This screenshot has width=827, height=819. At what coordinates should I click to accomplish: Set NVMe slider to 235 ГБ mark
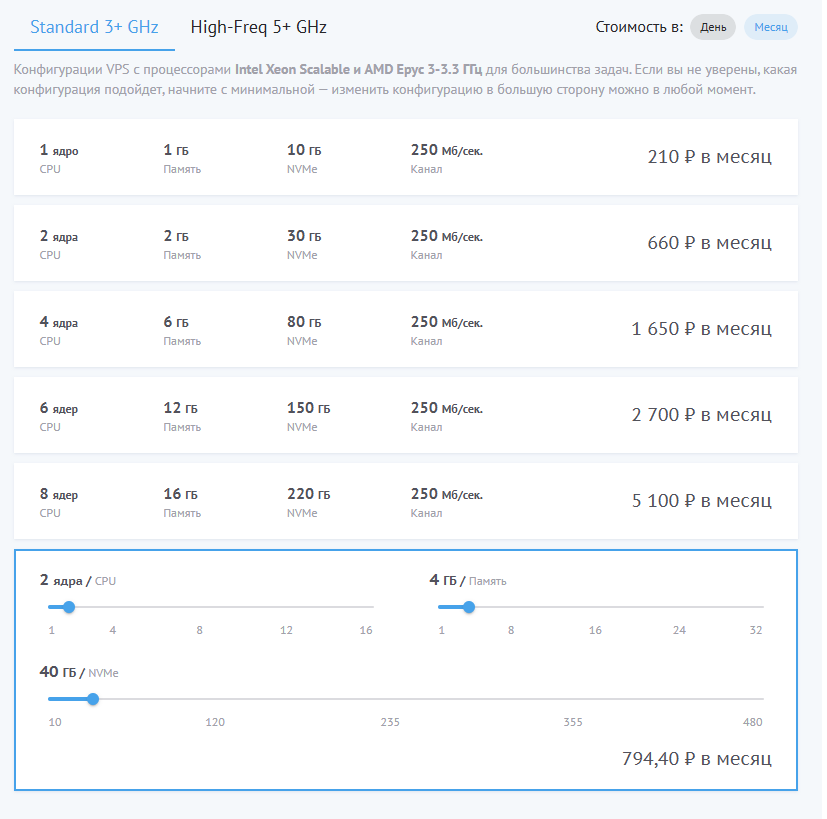(x=390, y=699)
